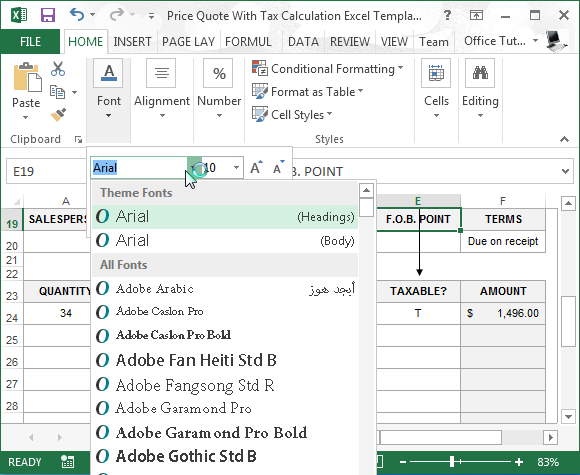Expand the Number group
Screen dimensions: 580x475
point(219,90)
